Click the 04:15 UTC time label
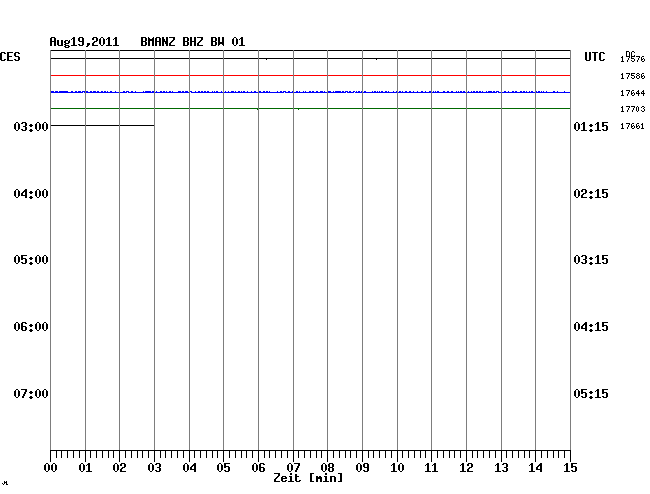Screen dimensions: 650x494 [x=591, y=327]
